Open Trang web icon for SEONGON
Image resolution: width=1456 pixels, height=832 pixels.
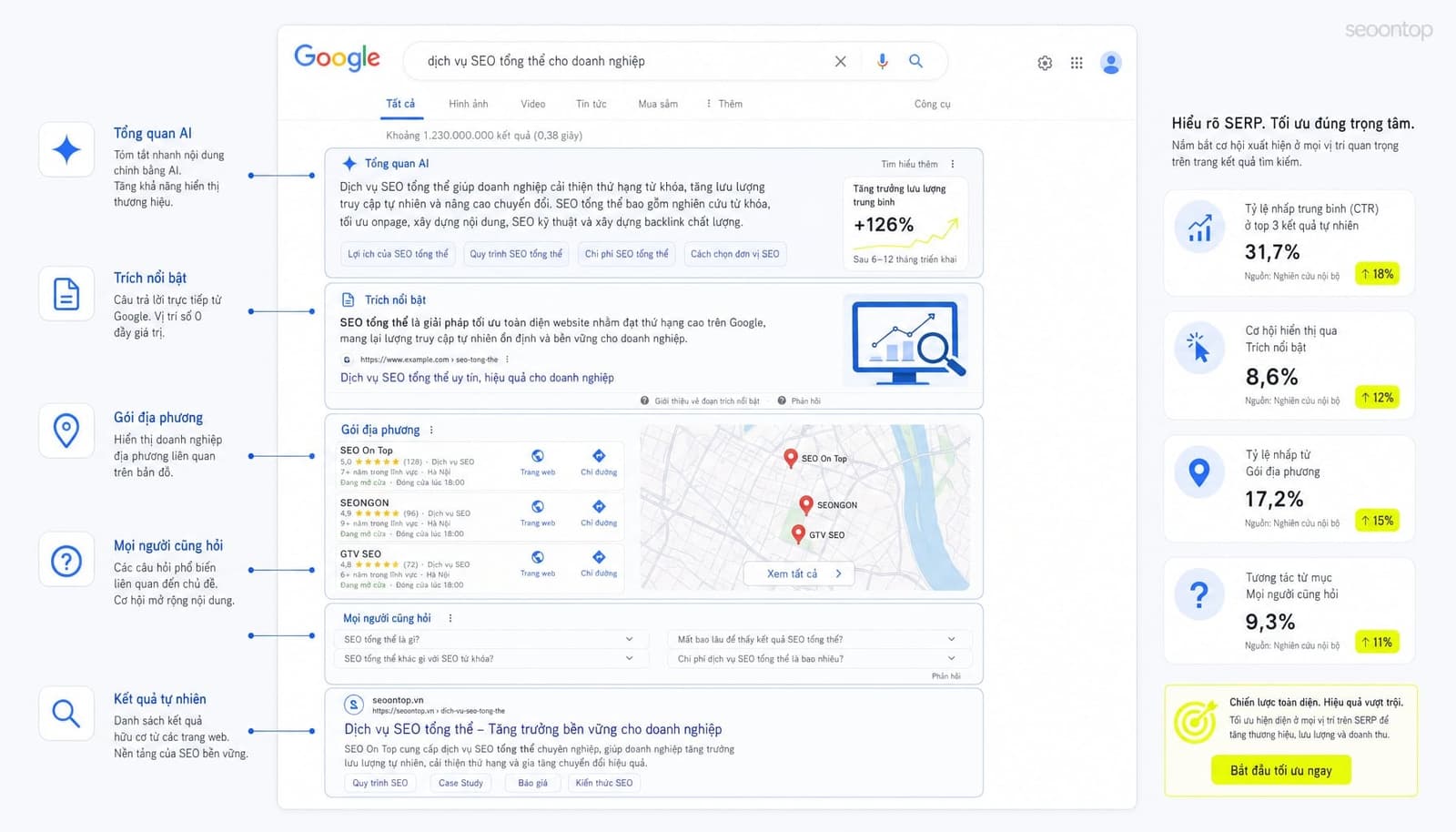click(x=538, y=507)
